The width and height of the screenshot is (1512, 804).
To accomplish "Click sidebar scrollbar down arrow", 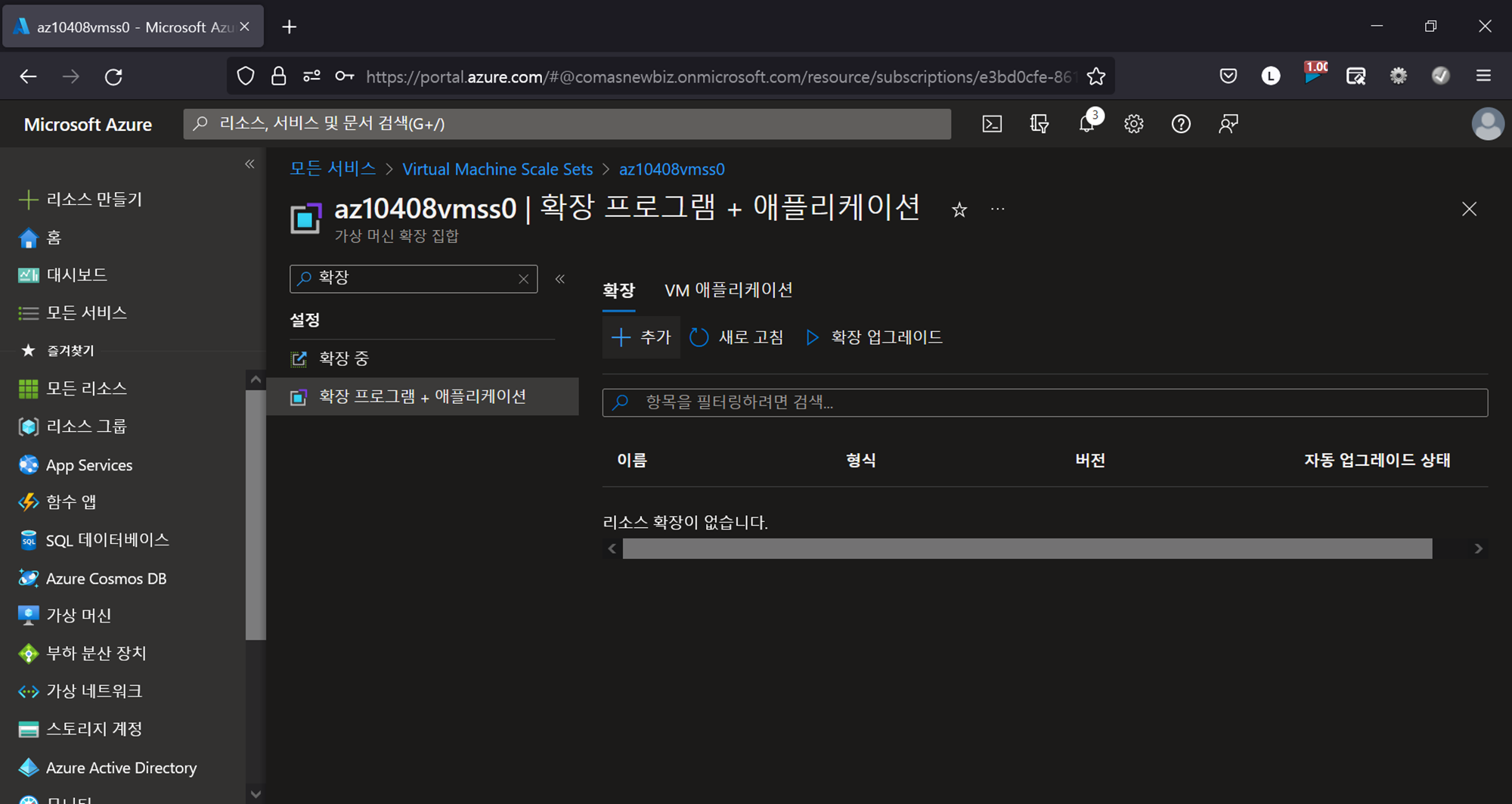I will (256, 794).
